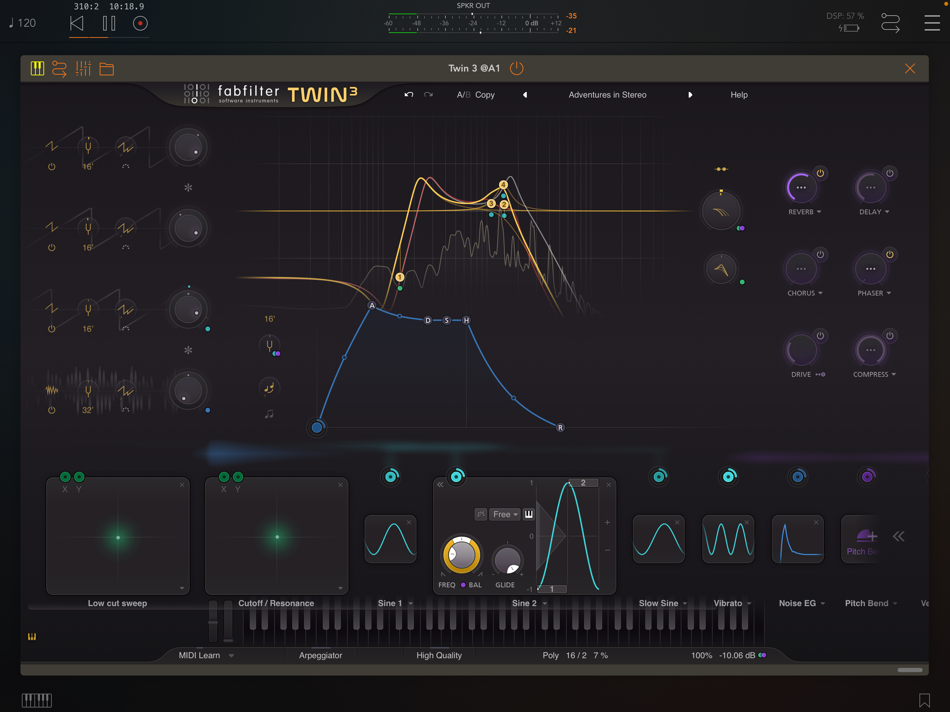Open the Free sync mode dropdown in Sine 2
This screenshot has width=950, height=712.
[x=505, y=513]
